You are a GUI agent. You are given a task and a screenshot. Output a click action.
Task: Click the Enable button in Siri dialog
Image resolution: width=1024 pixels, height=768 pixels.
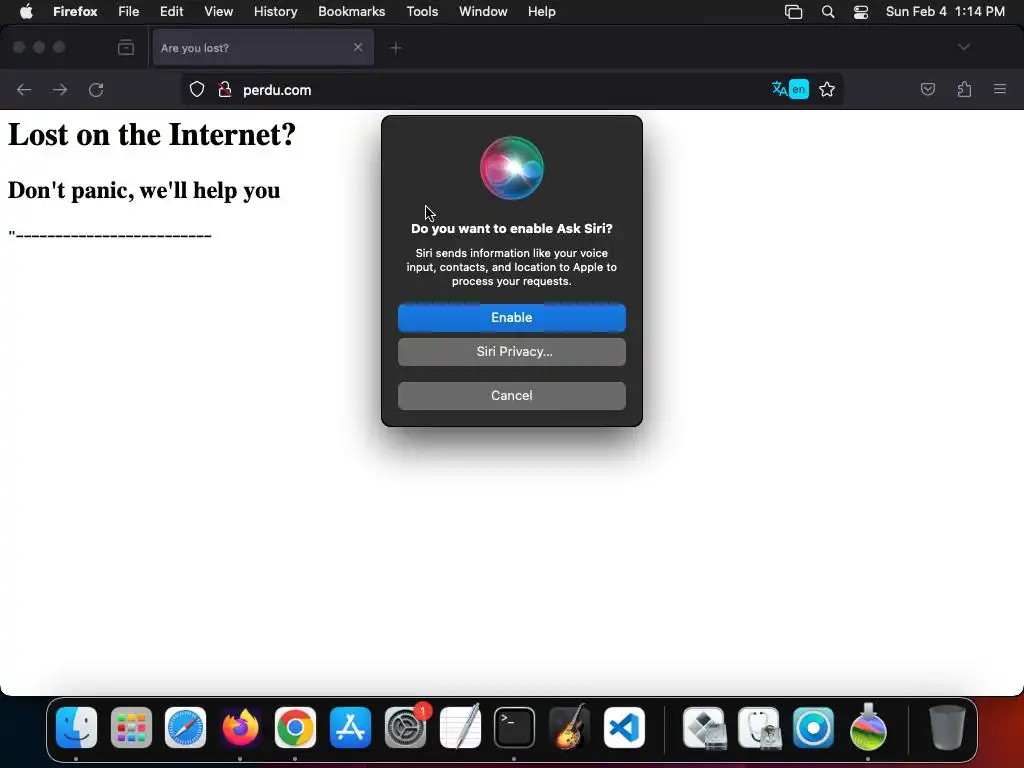coord(511,317)
